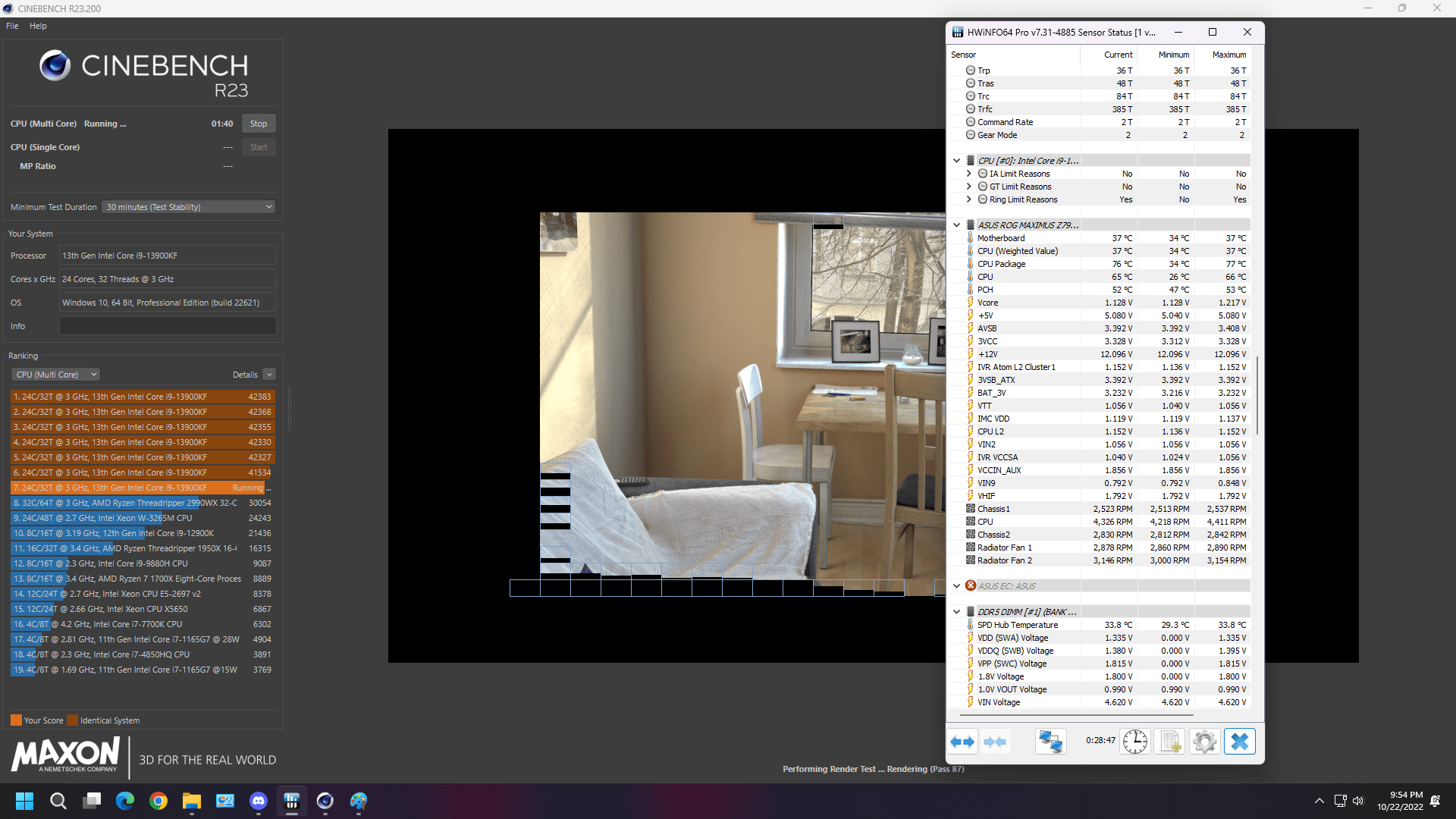This screenshot has height=819, width=1456.
Task: Click the CPU Single Core Start button
Action: 259,147
